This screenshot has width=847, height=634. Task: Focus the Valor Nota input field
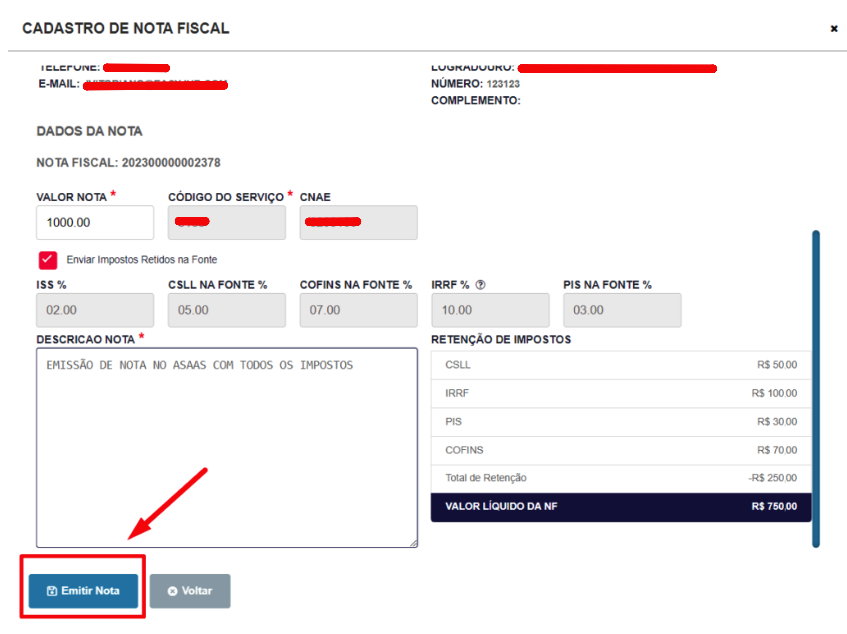[x=95, y=222]
